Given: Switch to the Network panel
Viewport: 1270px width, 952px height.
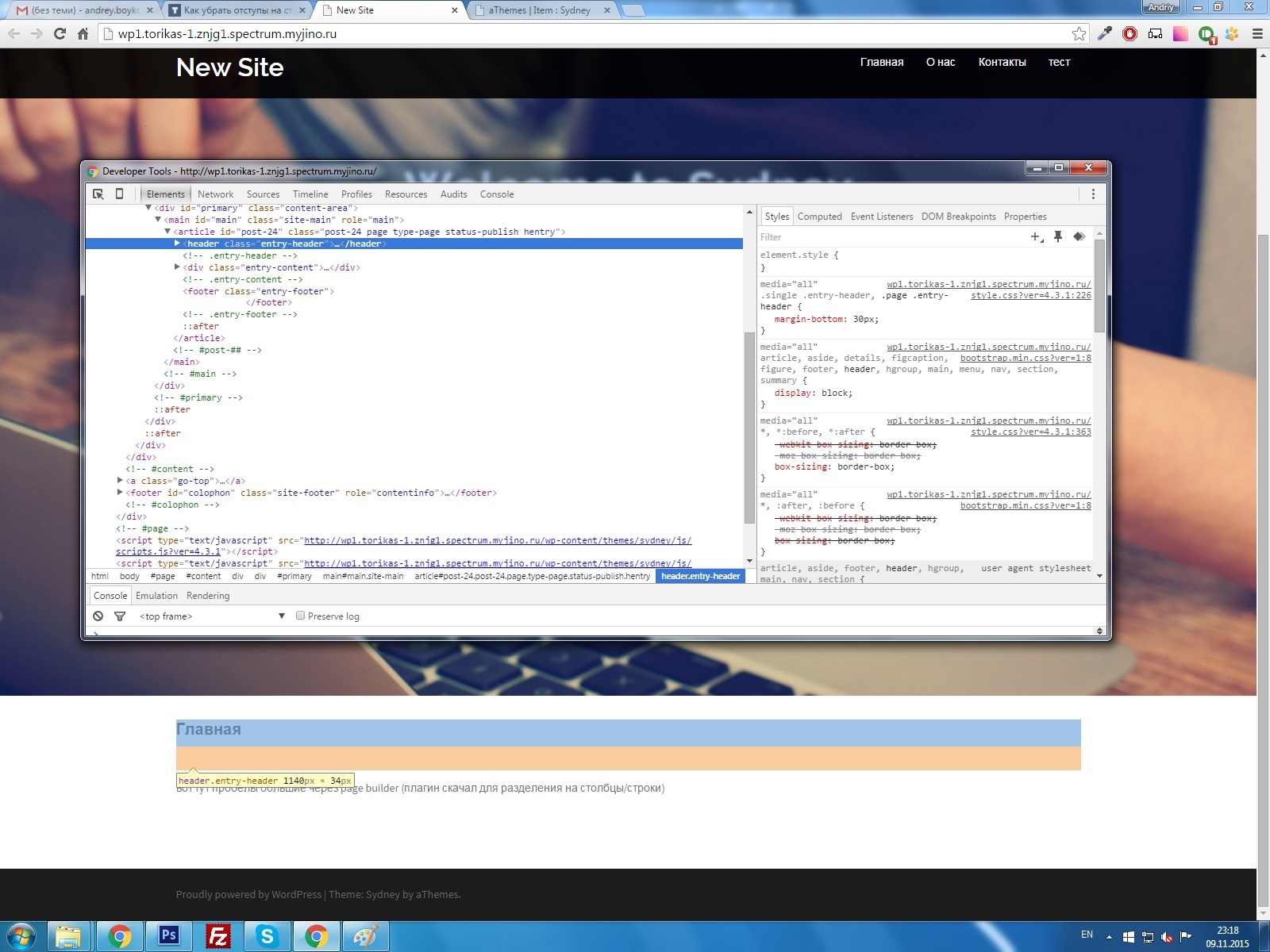Looking at the screenshot, I should click(215, 194).
